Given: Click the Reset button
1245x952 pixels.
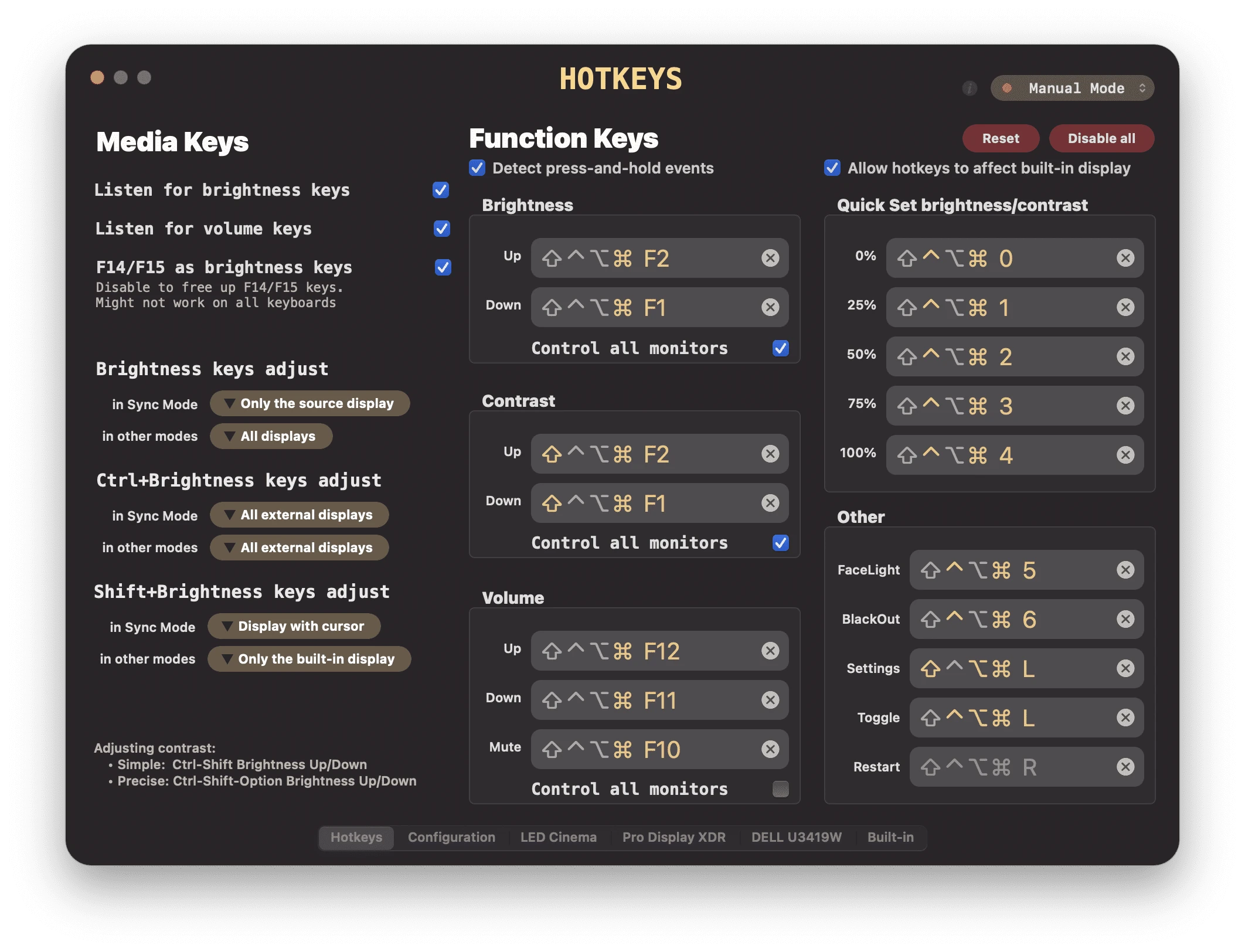Looking at the screenshot, I should pos(1001,138).
